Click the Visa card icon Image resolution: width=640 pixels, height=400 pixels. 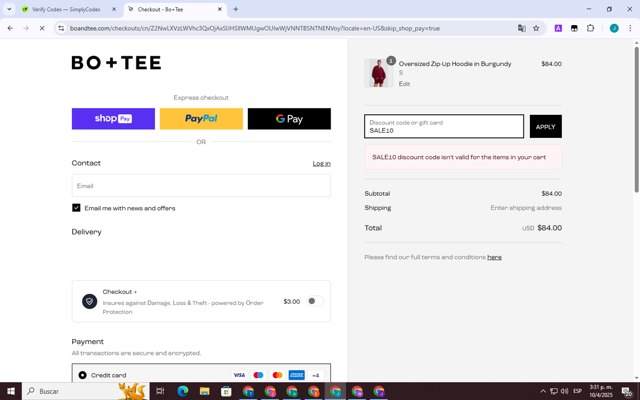239,375
